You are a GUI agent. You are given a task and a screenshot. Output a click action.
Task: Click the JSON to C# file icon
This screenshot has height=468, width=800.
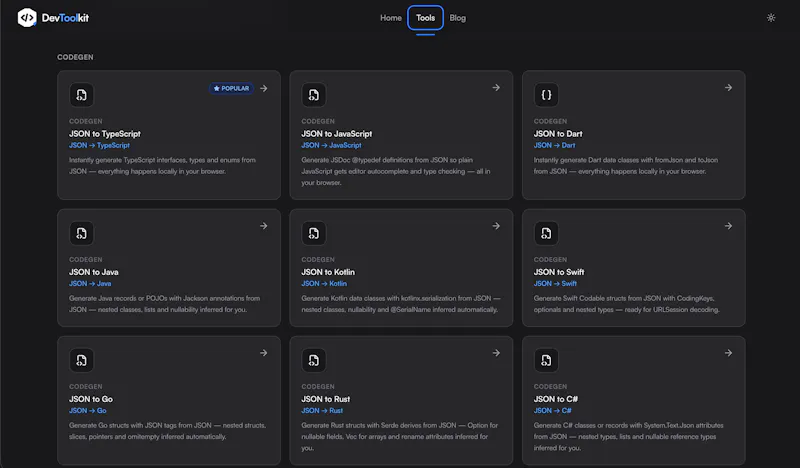pyautogui.click(x=546, y=360)
